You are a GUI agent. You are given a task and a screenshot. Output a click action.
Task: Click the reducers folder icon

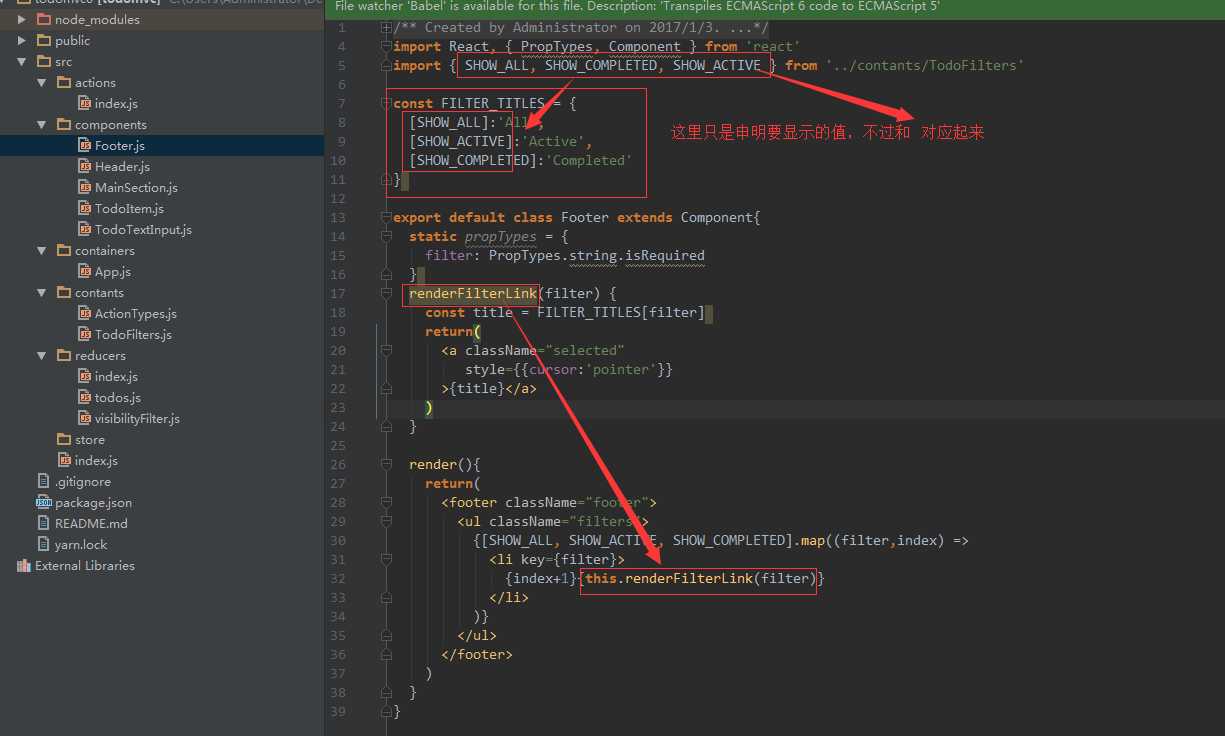(x=65, y=355)
